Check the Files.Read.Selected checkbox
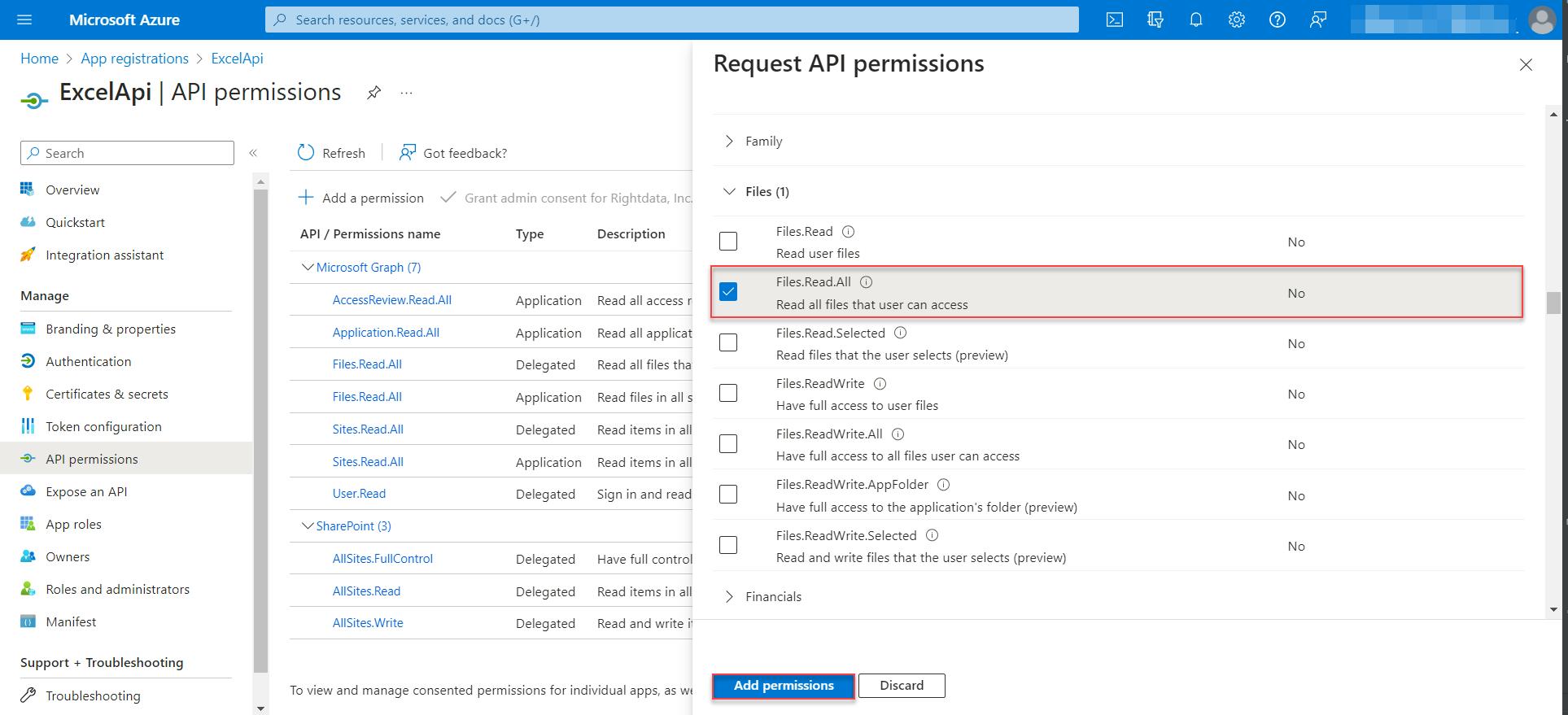 click(728, 342)
